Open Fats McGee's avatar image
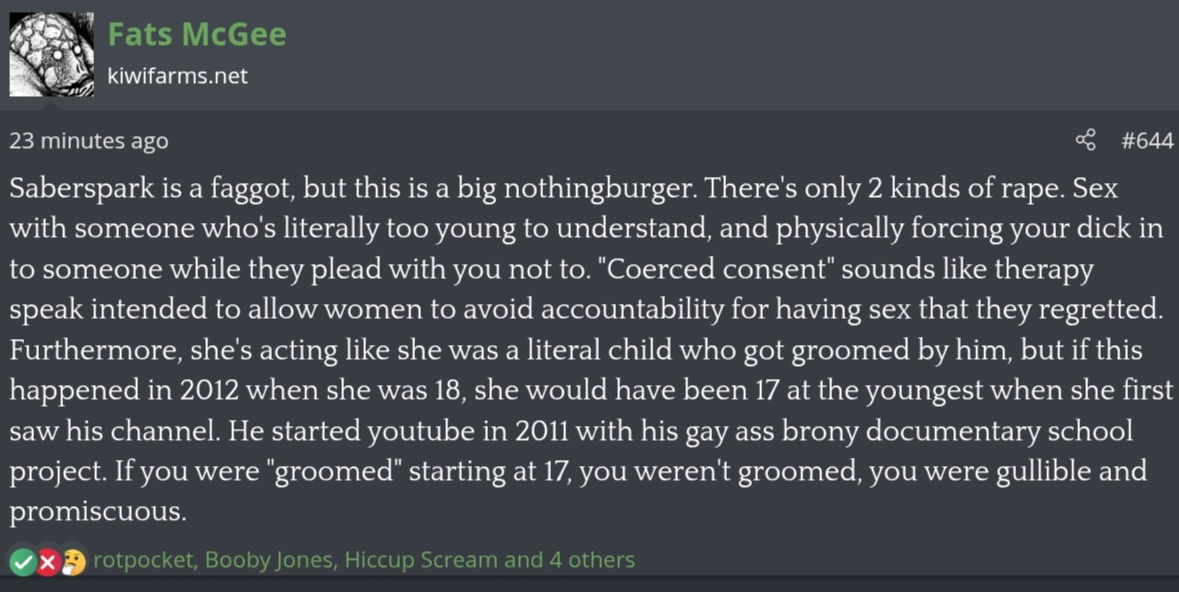1179x592 pixels. 52,54
